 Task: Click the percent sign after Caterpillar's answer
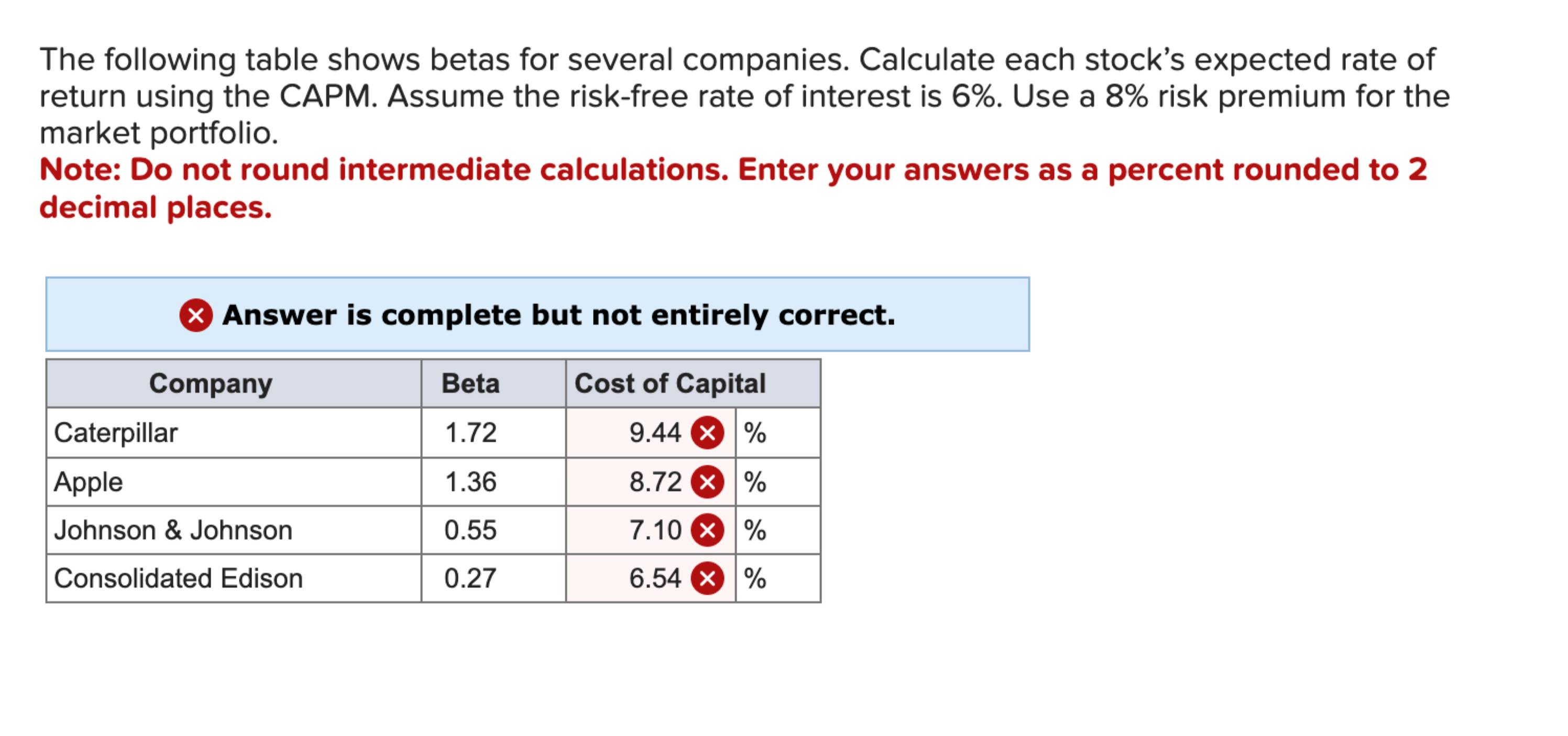tap(755, 432)
